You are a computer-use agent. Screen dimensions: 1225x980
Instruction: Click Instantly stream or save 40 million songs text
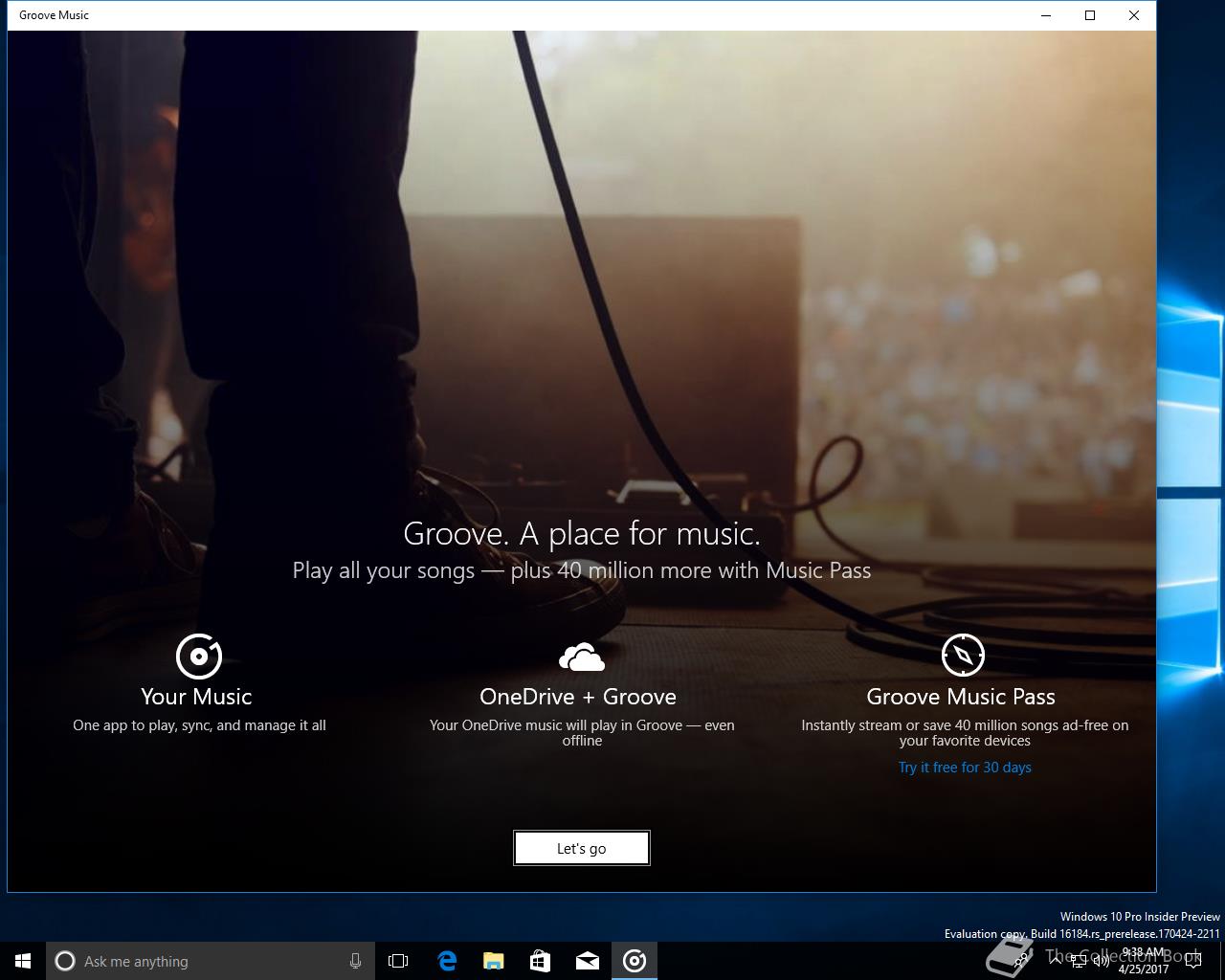[x=965, y=733]
